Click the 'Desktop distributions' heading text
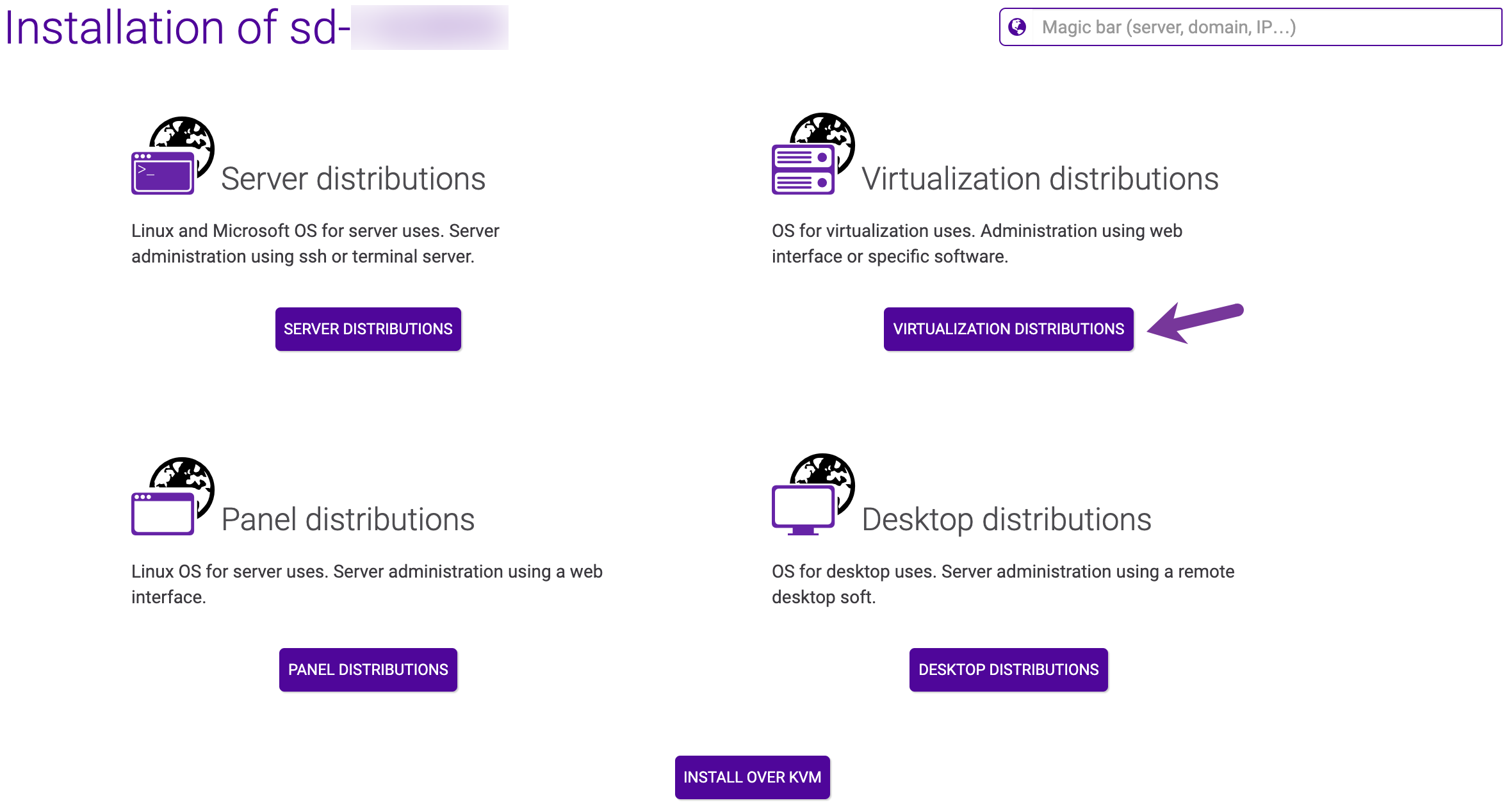The image size is (1509, 812). tap(1006, 519)
